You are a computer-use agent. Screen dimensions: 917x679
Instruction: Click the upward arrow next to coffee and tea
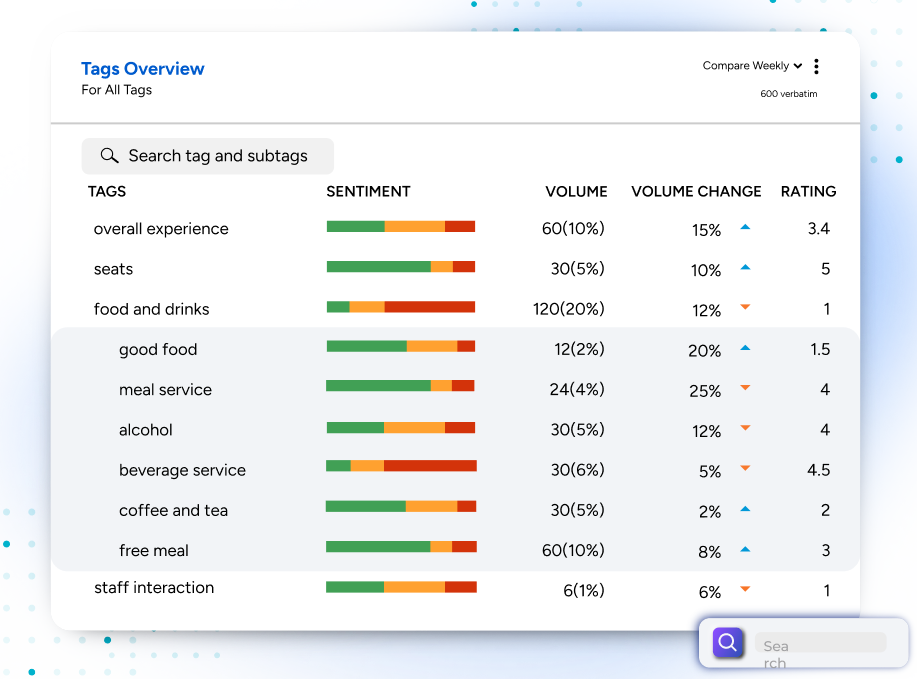(744, 507)
